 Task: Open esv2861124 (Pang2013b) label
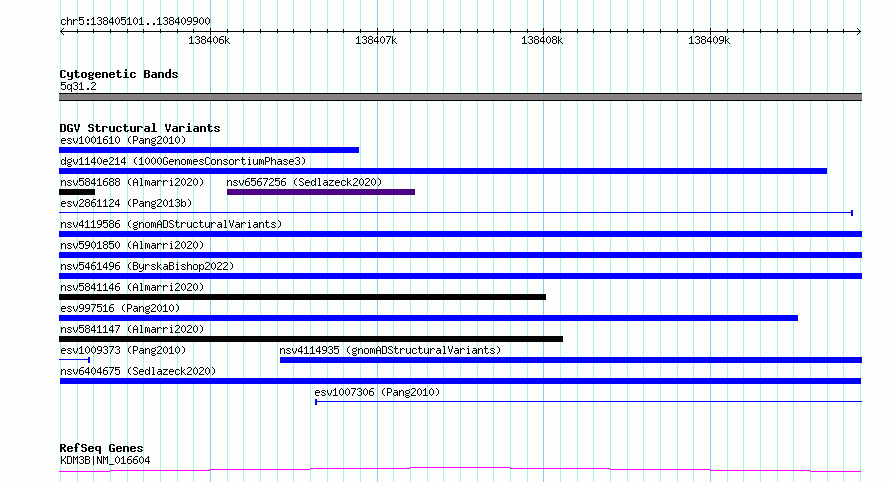(x=126, y=203)
